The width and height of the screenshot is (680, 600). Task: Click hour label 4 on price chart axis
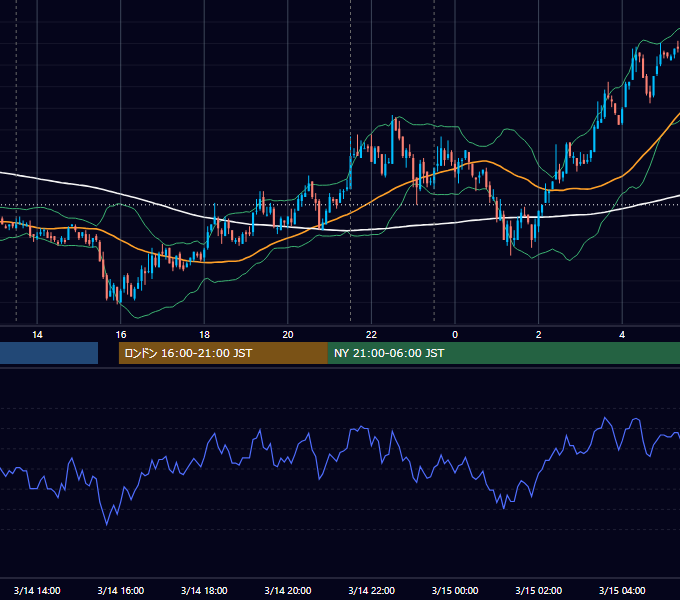pos(622,335)
